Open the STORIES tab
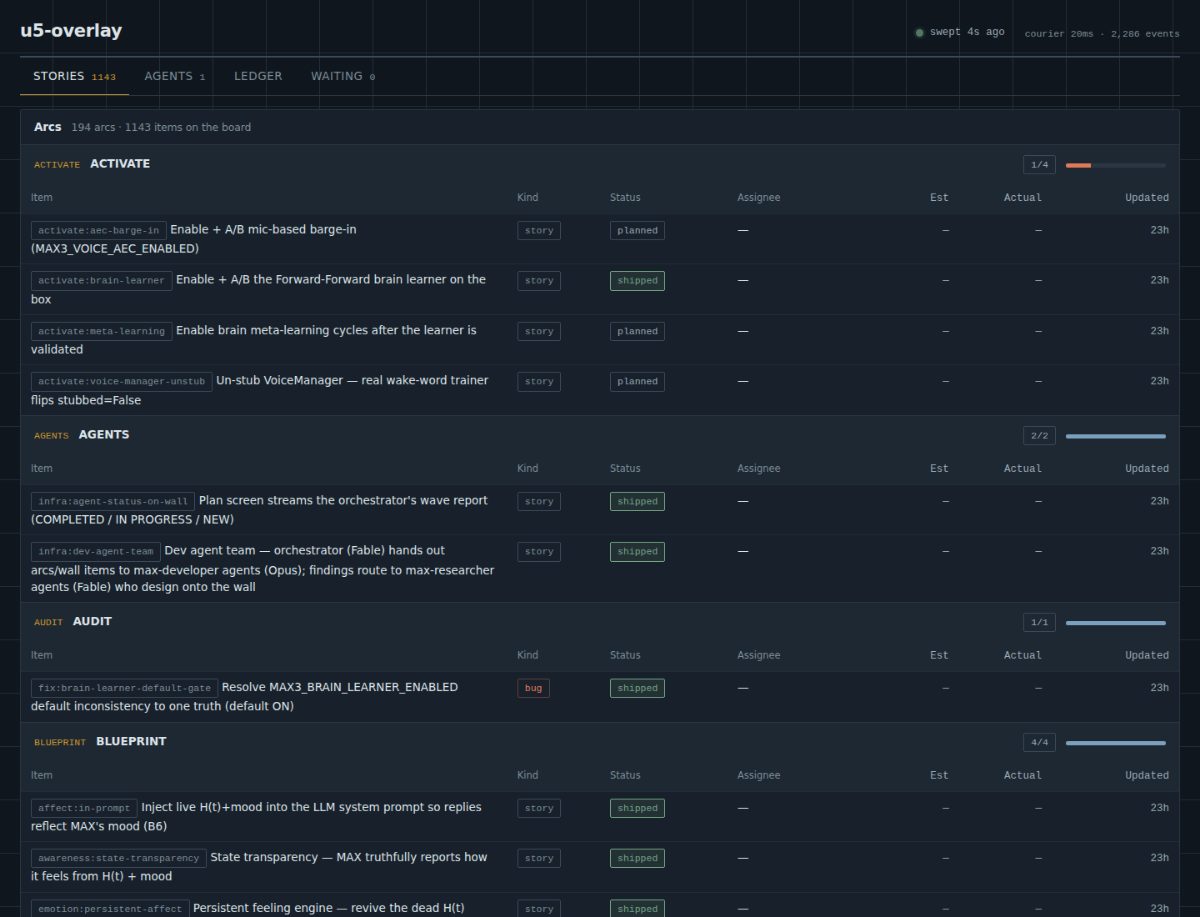Screen dimensions: 1200x917 coord(74,76)
